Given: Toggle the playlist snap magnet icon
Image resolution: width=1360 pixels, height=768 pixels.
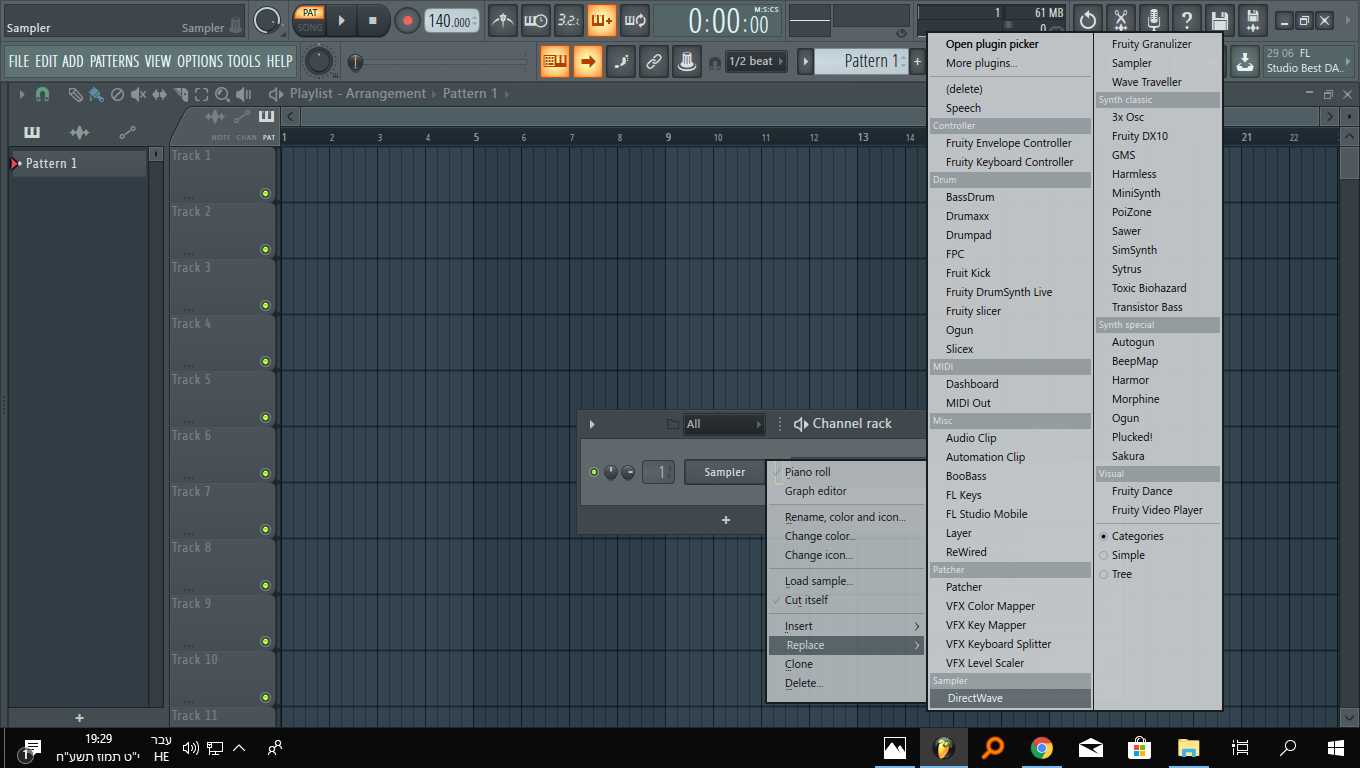Looking at the screenshot, I should [x=42, y=94].
